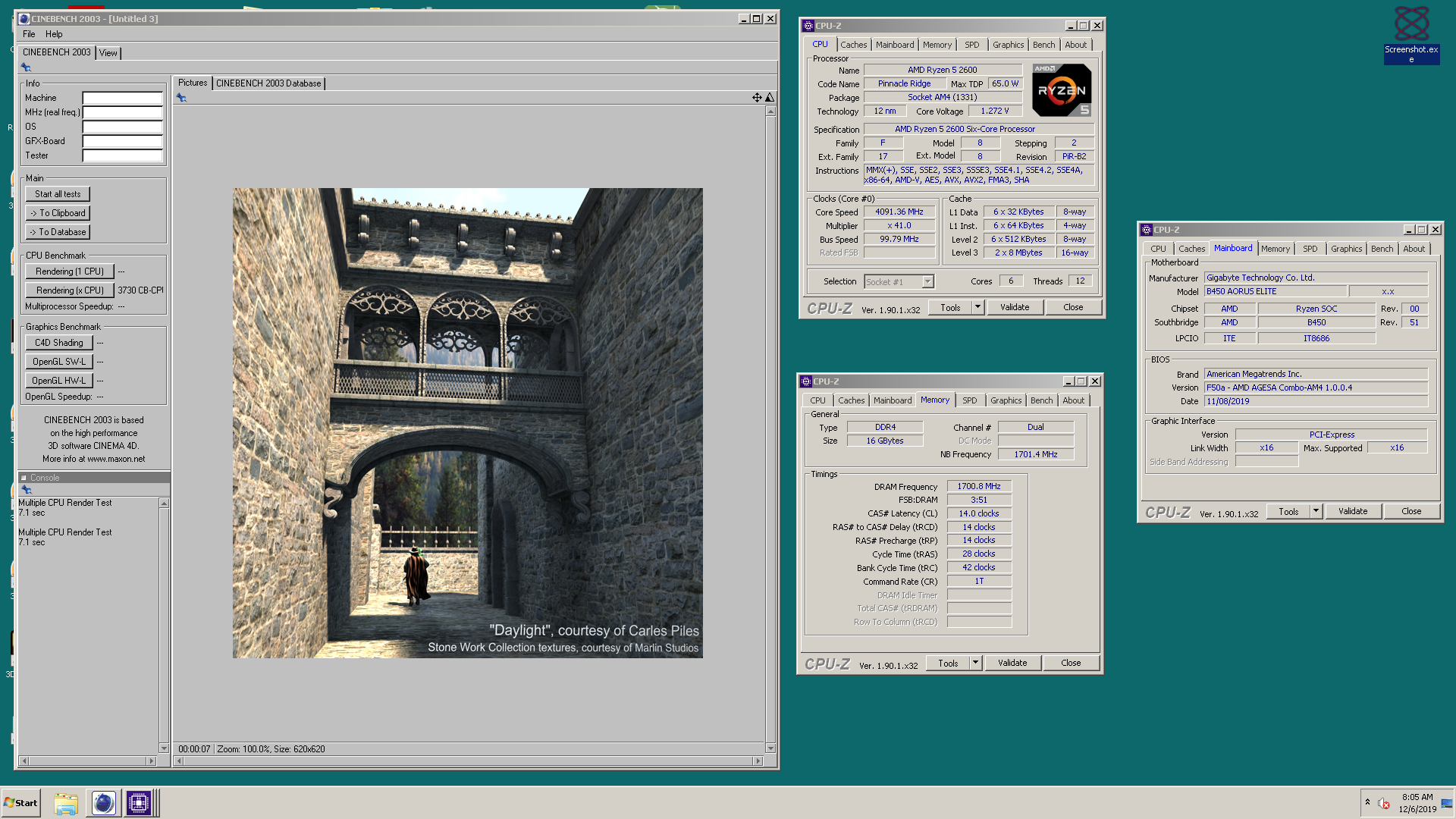Click the Machine input field
This screenshot has height=819, width=1456.
tap(122, 98)
